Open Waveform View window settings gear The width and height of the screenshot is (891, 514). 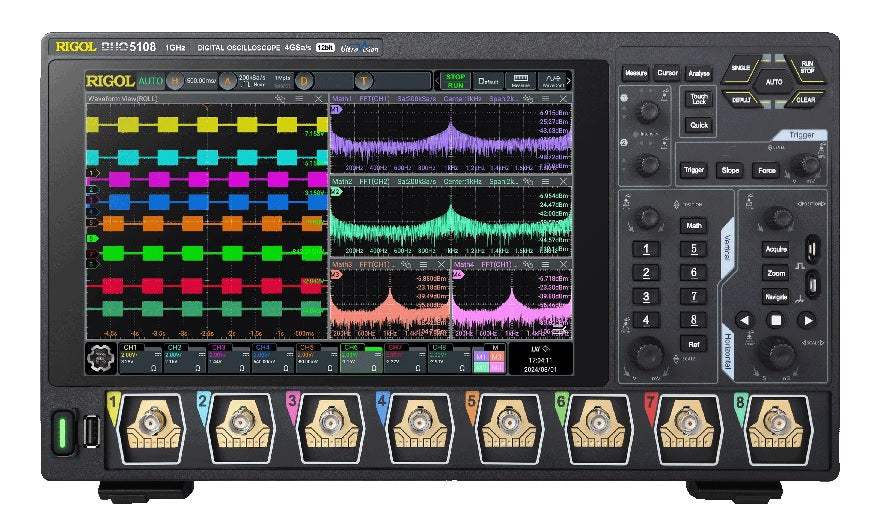[280, 99]
